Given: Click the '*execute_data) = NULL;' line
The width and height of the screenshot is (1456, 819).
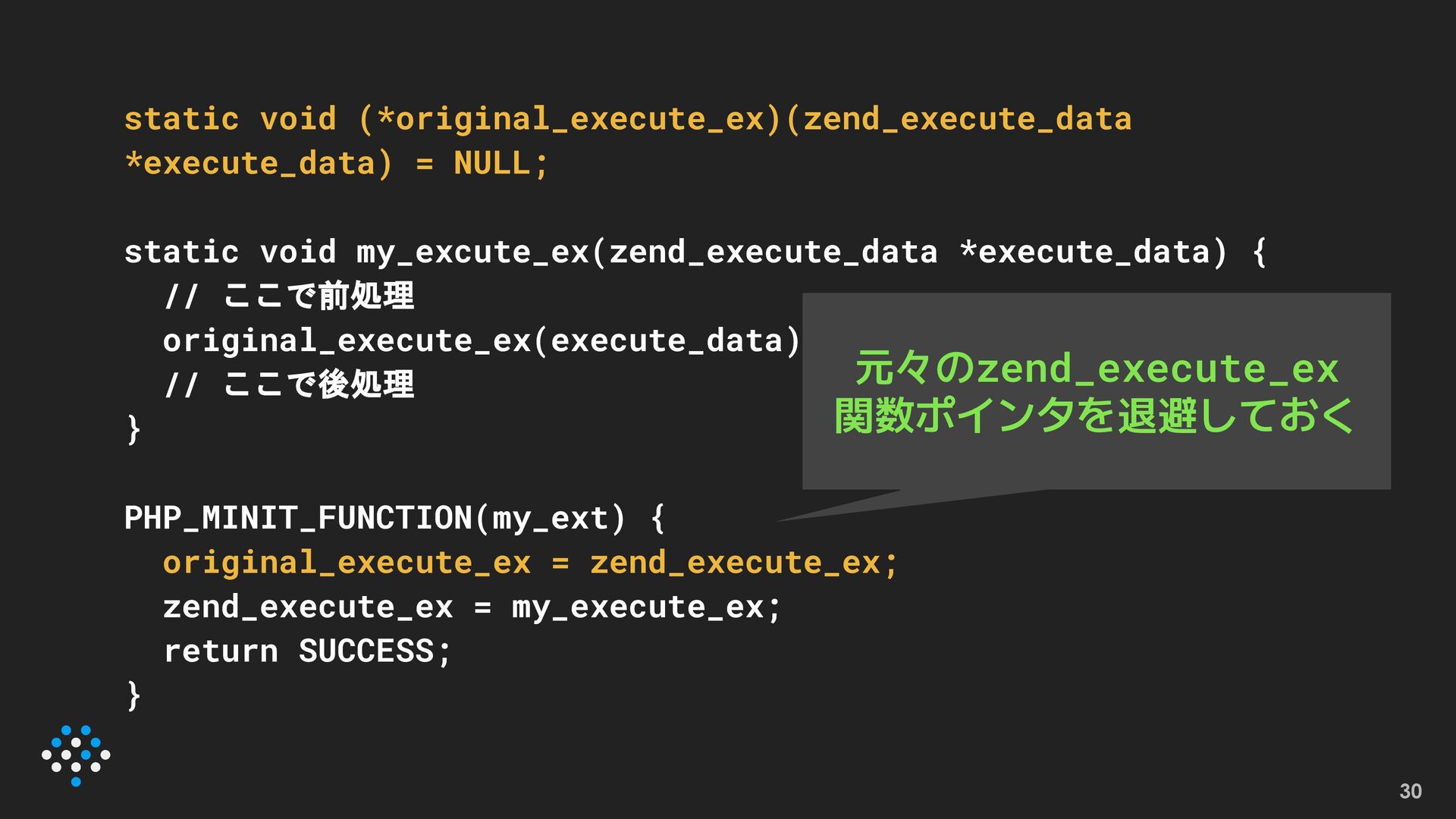Looking at the screenshot, I should (x=336, y=163).
